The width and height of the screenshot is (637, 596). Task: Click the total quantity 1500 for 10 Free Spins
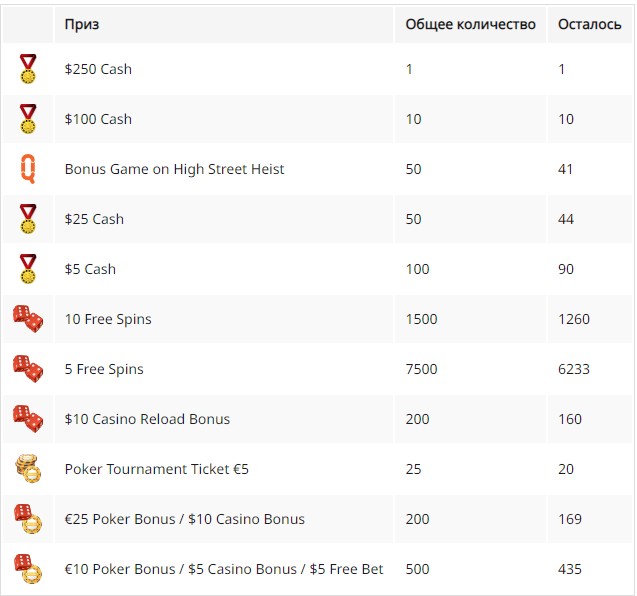[x=421, y=319]
